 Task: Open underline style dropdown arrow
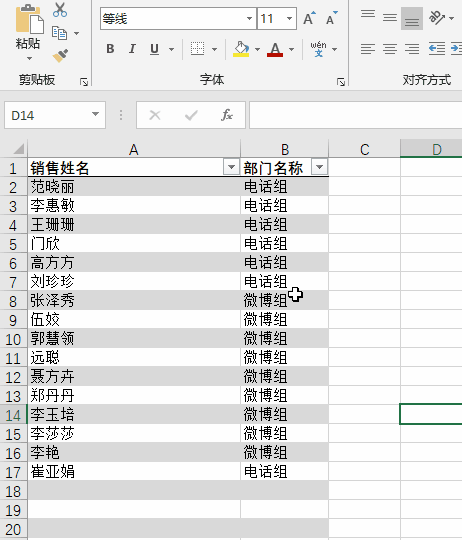click(171, 50)
